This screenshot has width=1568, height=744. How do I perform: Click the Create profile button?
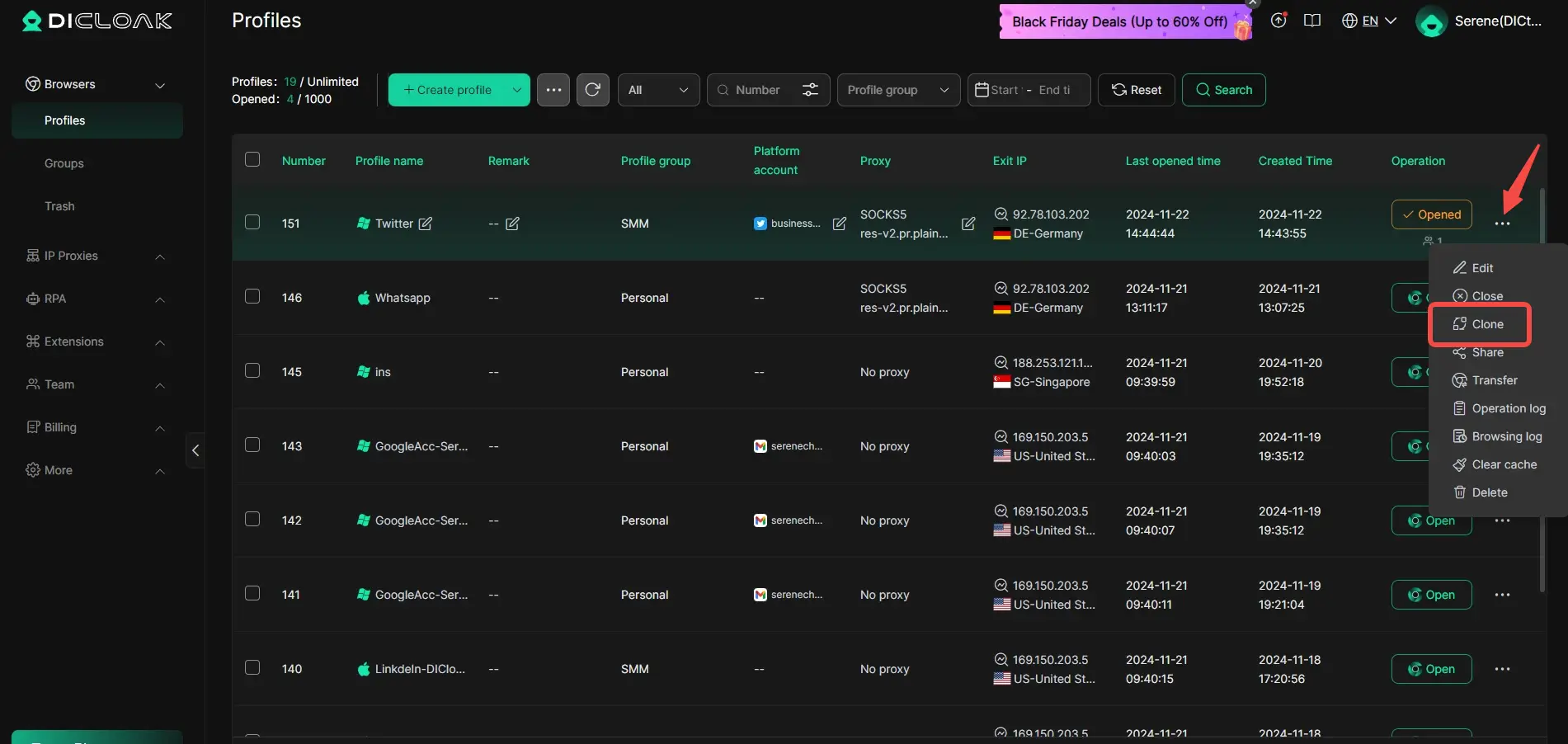click(447, 90)
